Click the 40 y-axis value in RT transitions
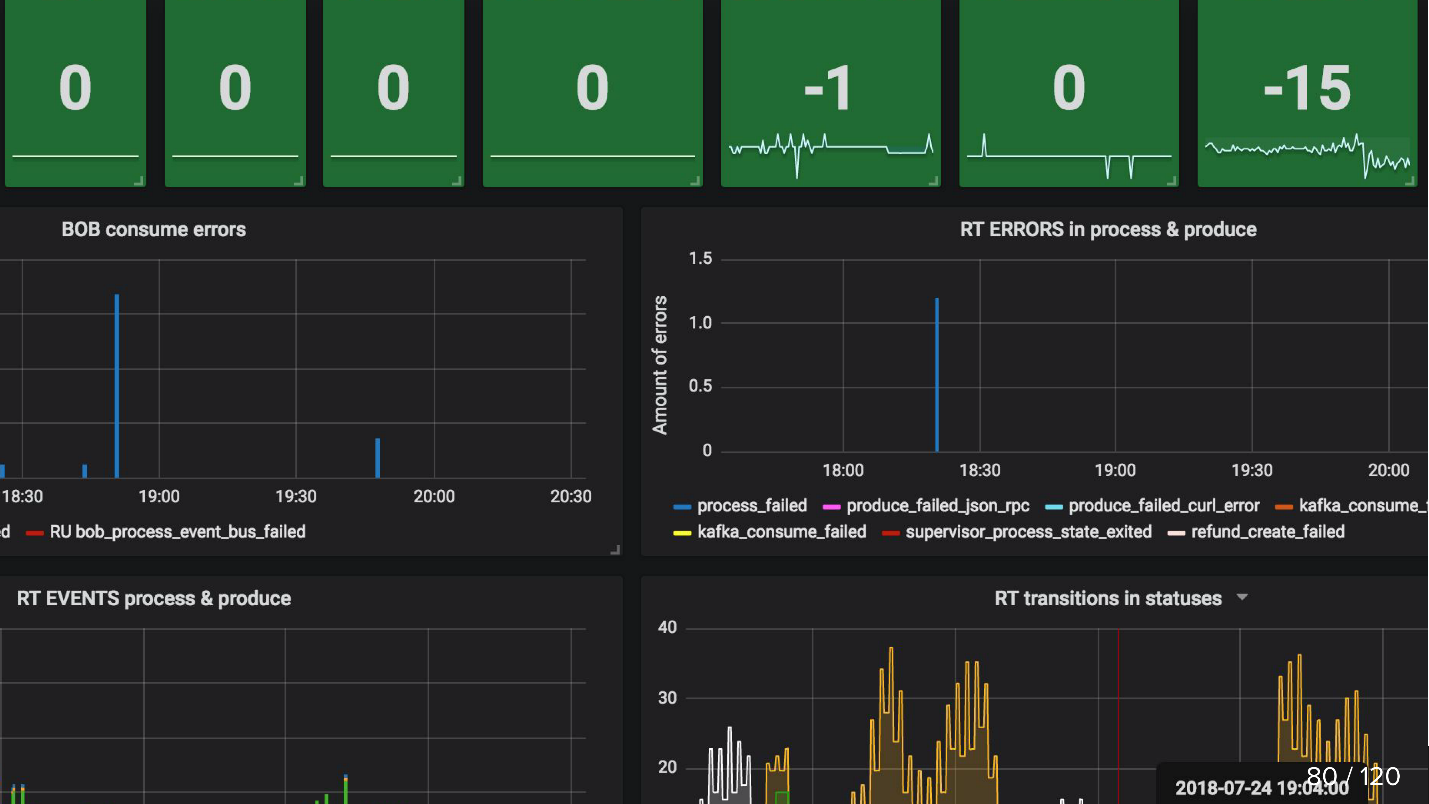This screenshot has width=1429, height=804. point(667,628)
